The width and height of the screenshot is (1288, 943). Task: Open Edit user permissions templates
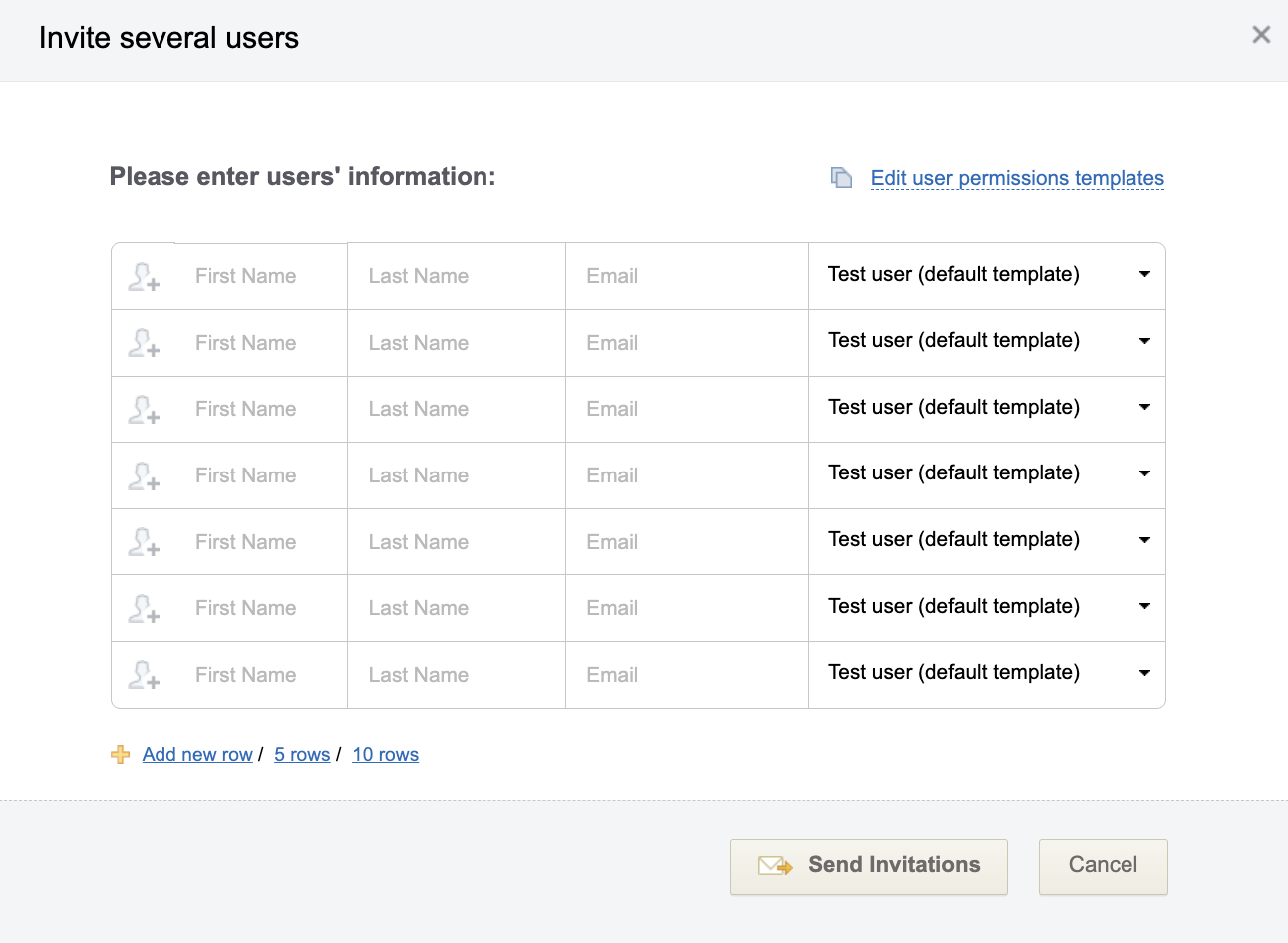[1017, 177]
